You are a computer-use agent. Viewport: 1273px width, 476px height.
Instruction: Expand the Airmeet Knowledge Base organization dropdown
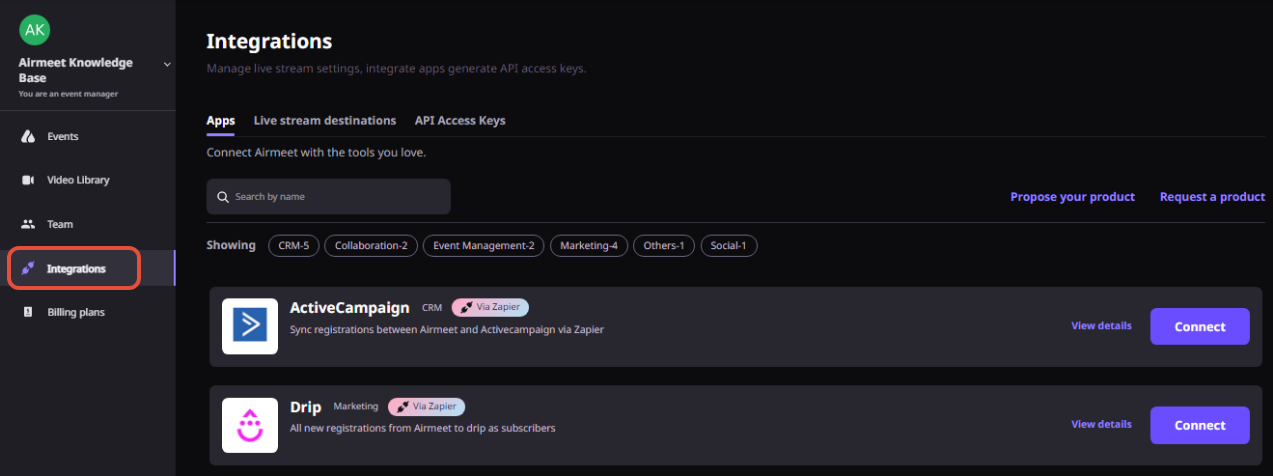[167, 64]
